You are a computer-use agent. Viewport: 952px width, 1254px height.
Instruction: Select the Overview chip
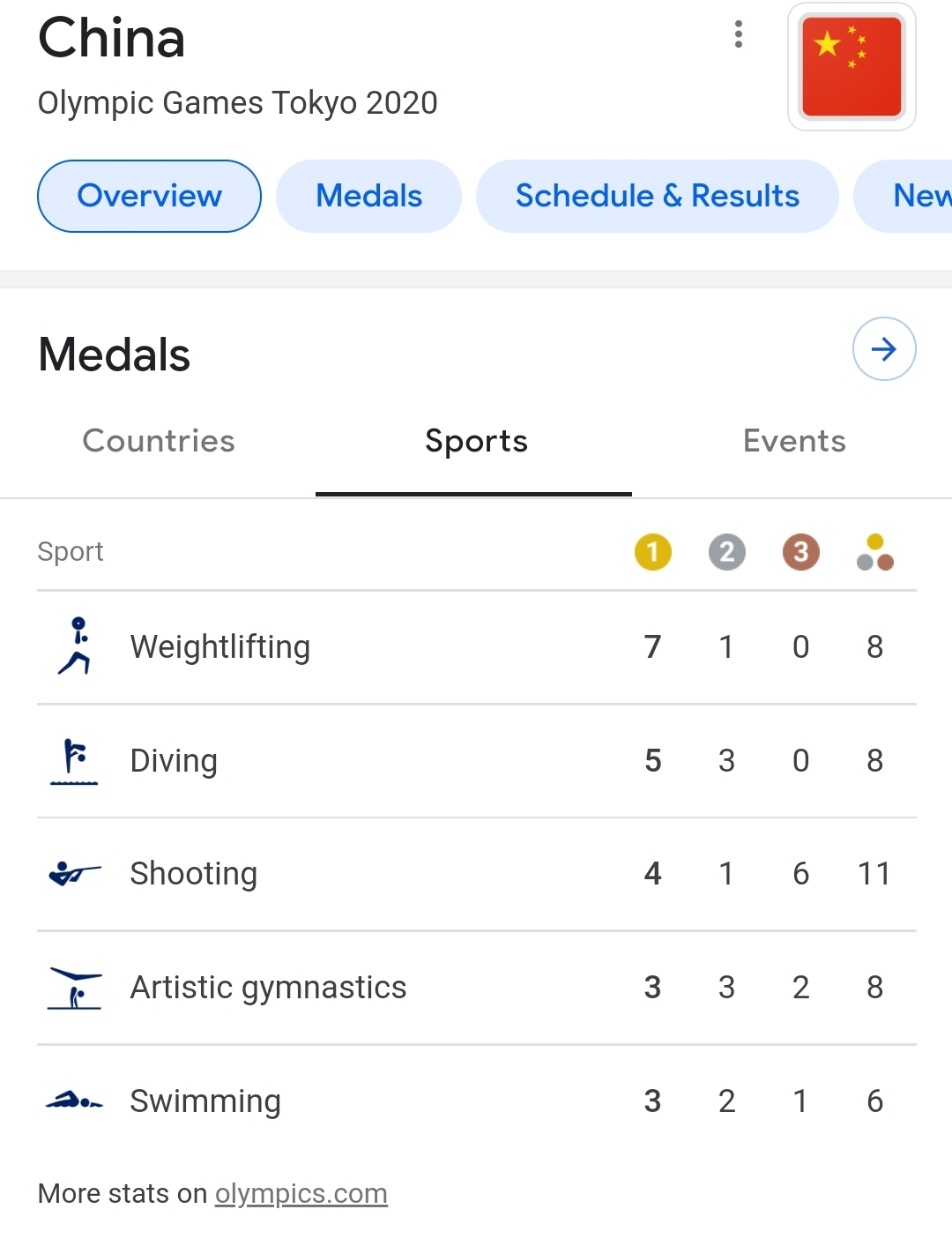coord(150,196)
